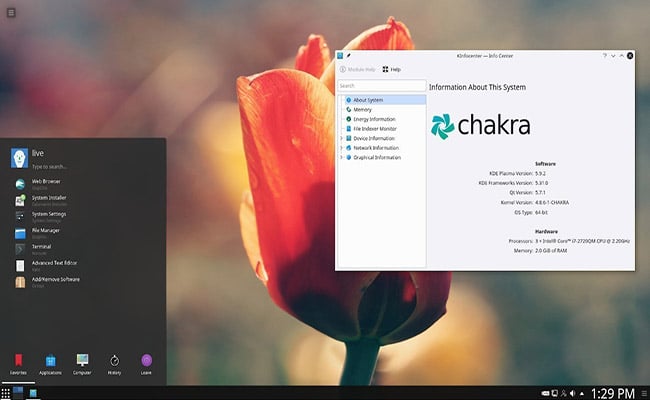
Task: Switch to the Favorites tab in launcher
Action: coord(18,365)
